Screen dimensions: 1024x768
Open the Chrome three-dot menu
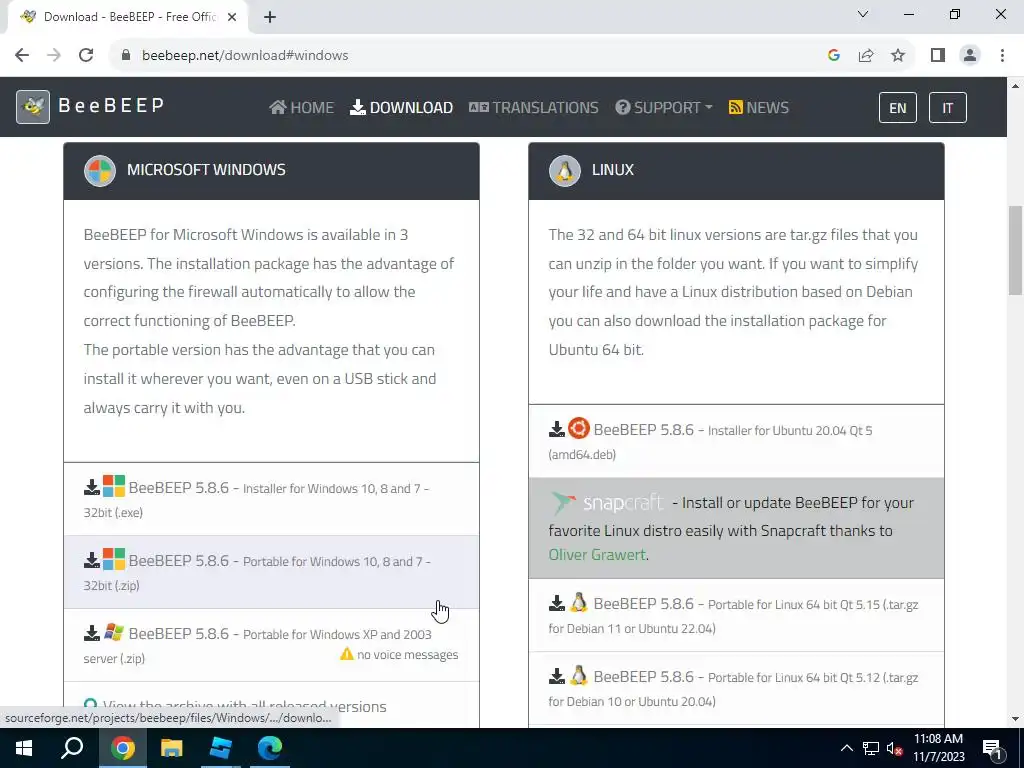click(x=1002, y=56)
